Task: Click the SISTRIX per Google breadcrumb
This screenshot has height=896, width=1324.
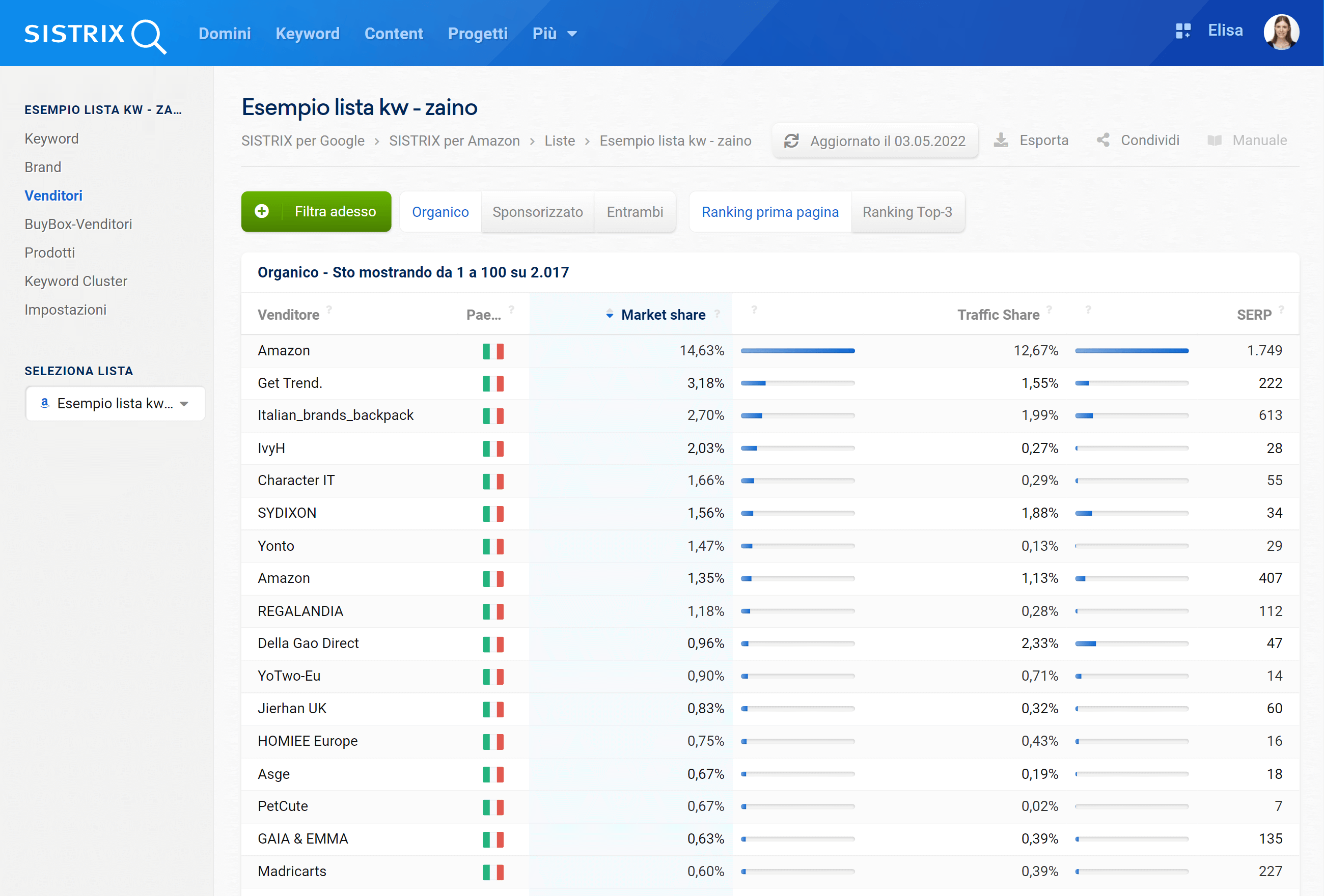Action: click(303, 141)
